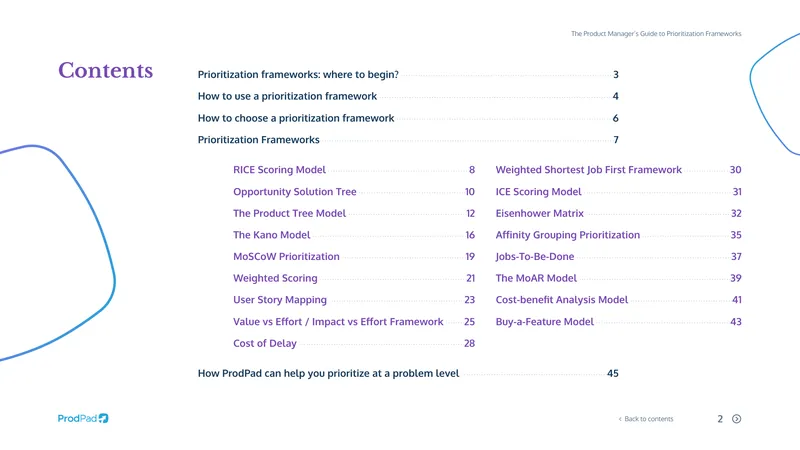The image size is (800, 450).
Task: Open the Weighted Scoring section
Action: [x=354, y=279]
